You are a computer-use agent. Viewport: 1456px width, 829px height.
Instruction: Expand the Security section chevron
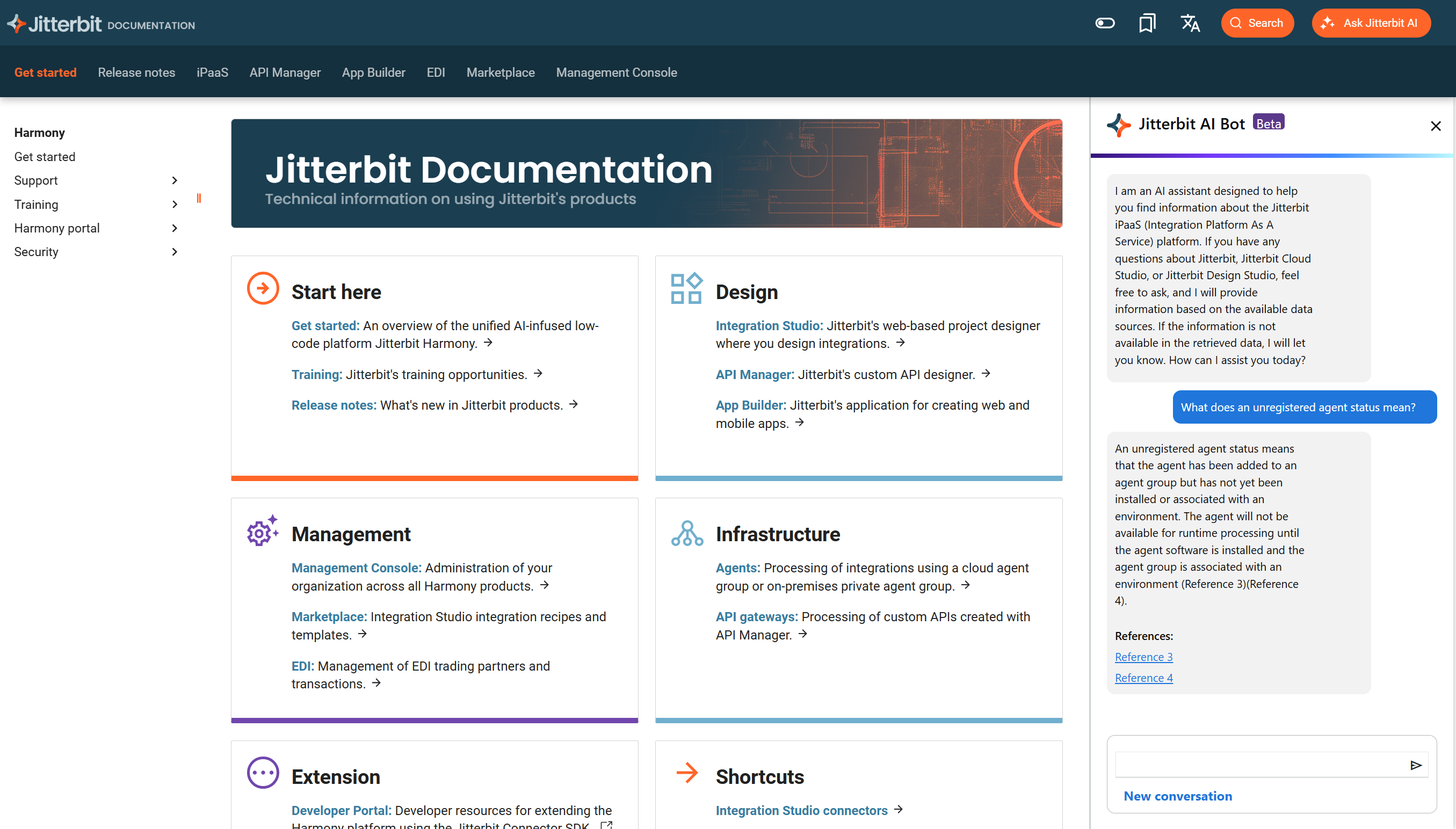(174, 252)
